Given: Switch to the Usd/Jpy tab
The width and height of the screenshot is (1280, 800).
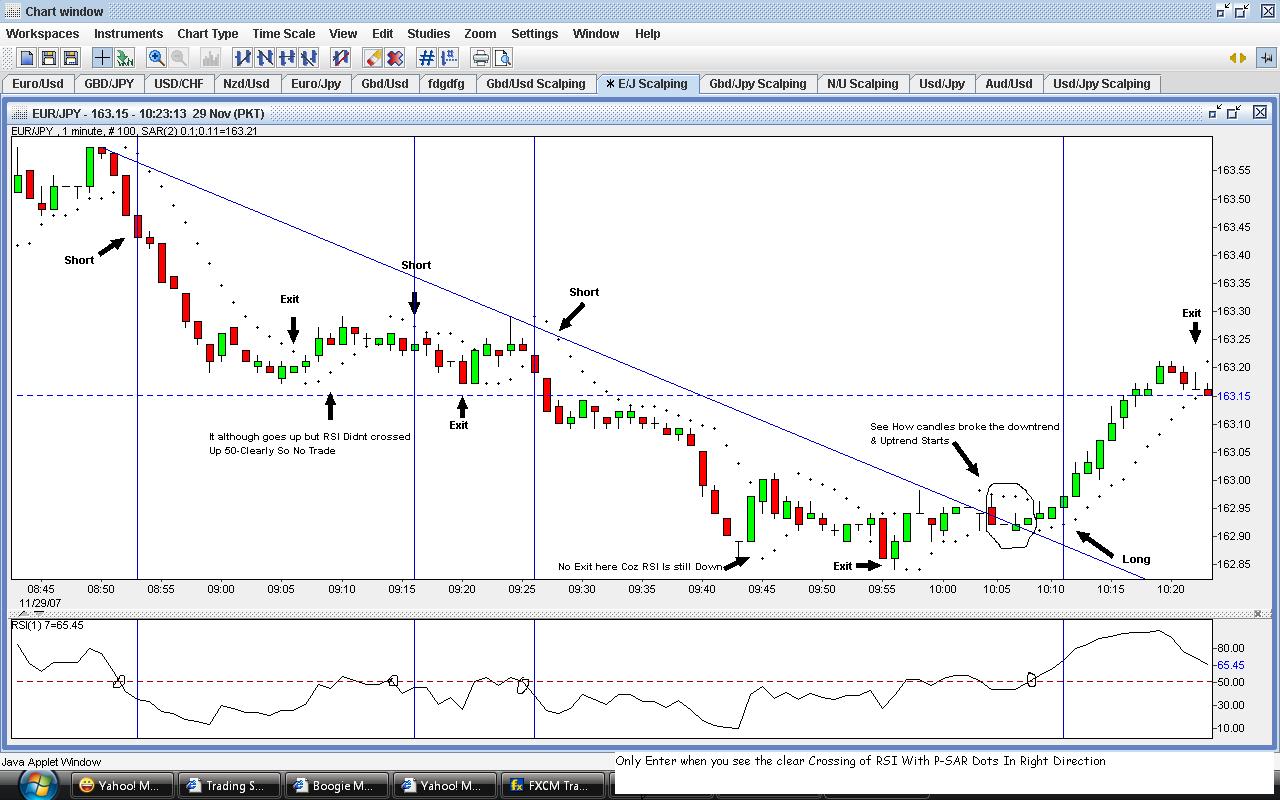Looking at the screenshot, I should pos(942,84).
